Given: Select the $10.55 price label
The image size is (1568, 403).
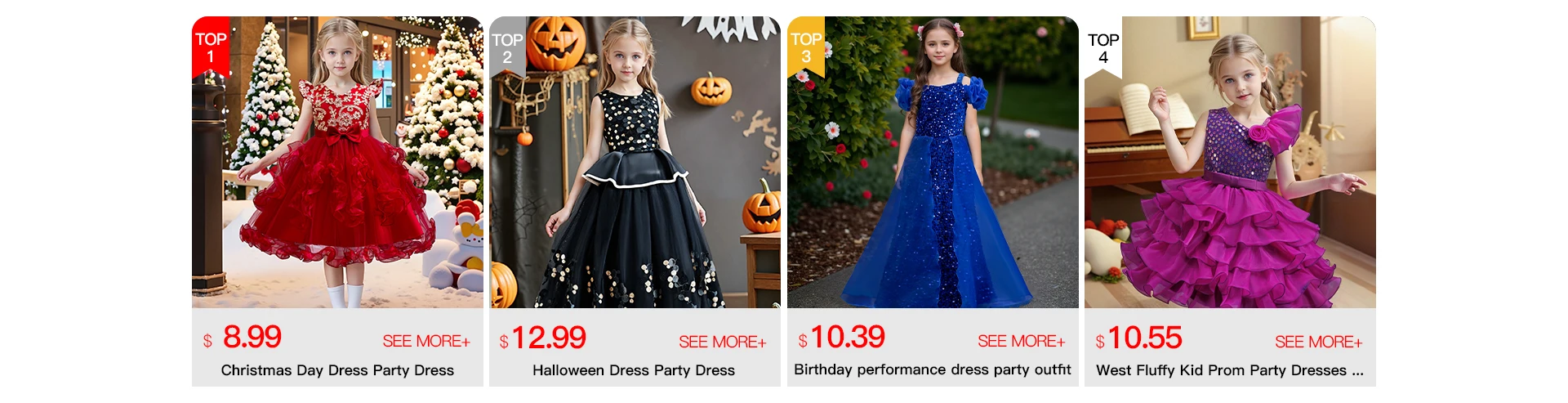Looking at the screenshot, I should [x=1139, y=338].
